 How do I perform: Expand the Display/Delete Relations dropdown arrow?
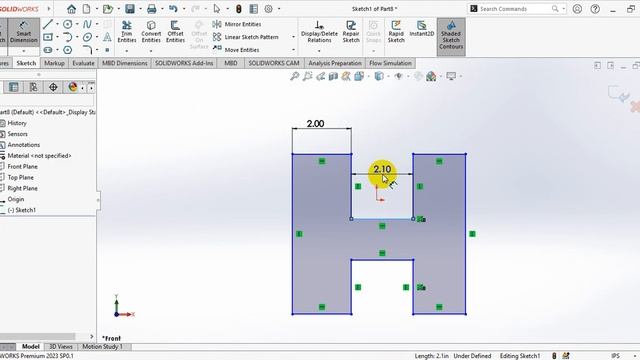(319, 51)
